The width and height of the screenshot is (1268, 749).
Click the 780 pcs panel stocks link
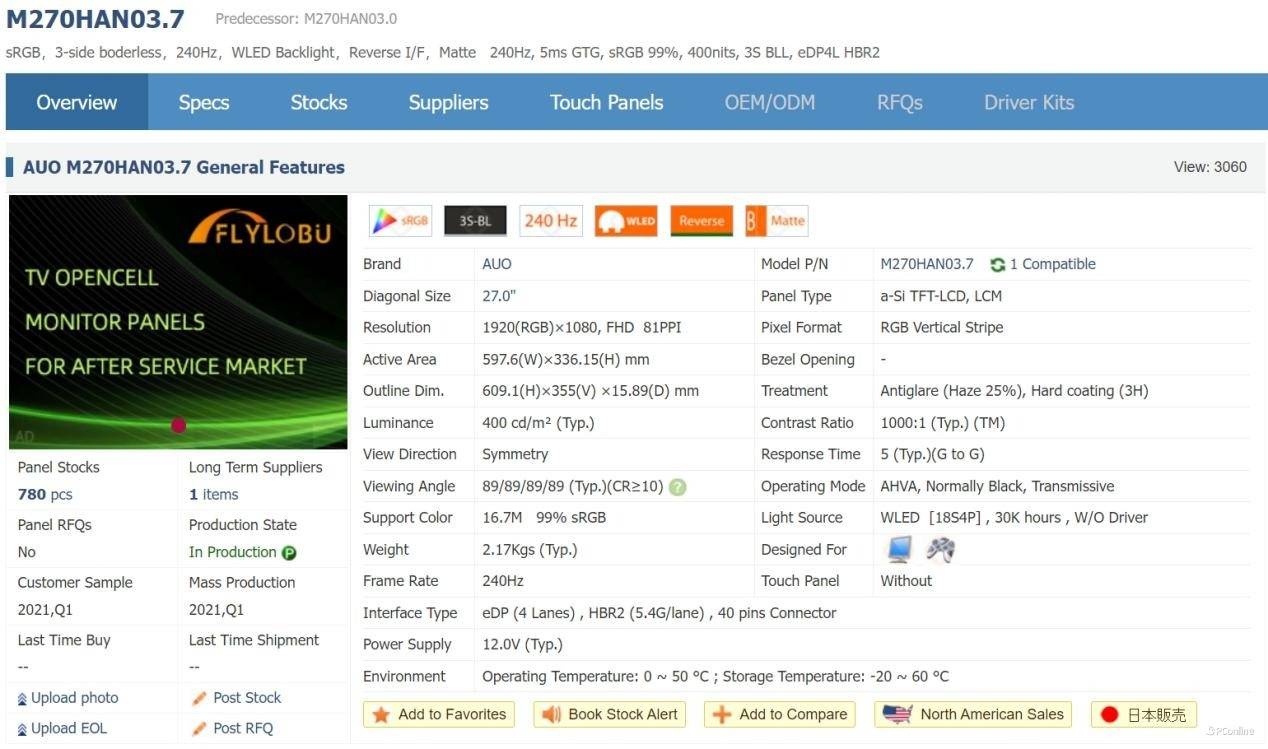pyautogui.click(x=45, y=494)
